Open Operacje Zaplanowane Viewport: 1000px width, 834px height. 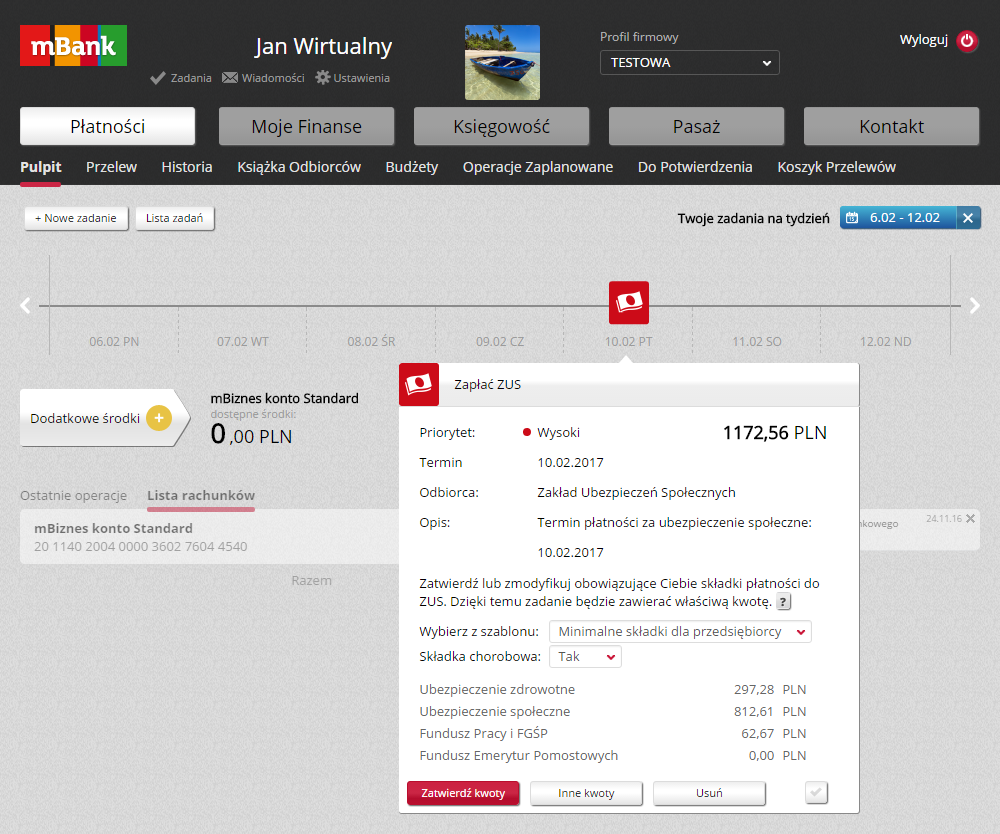pyautogui.click(x=538, y=167)
